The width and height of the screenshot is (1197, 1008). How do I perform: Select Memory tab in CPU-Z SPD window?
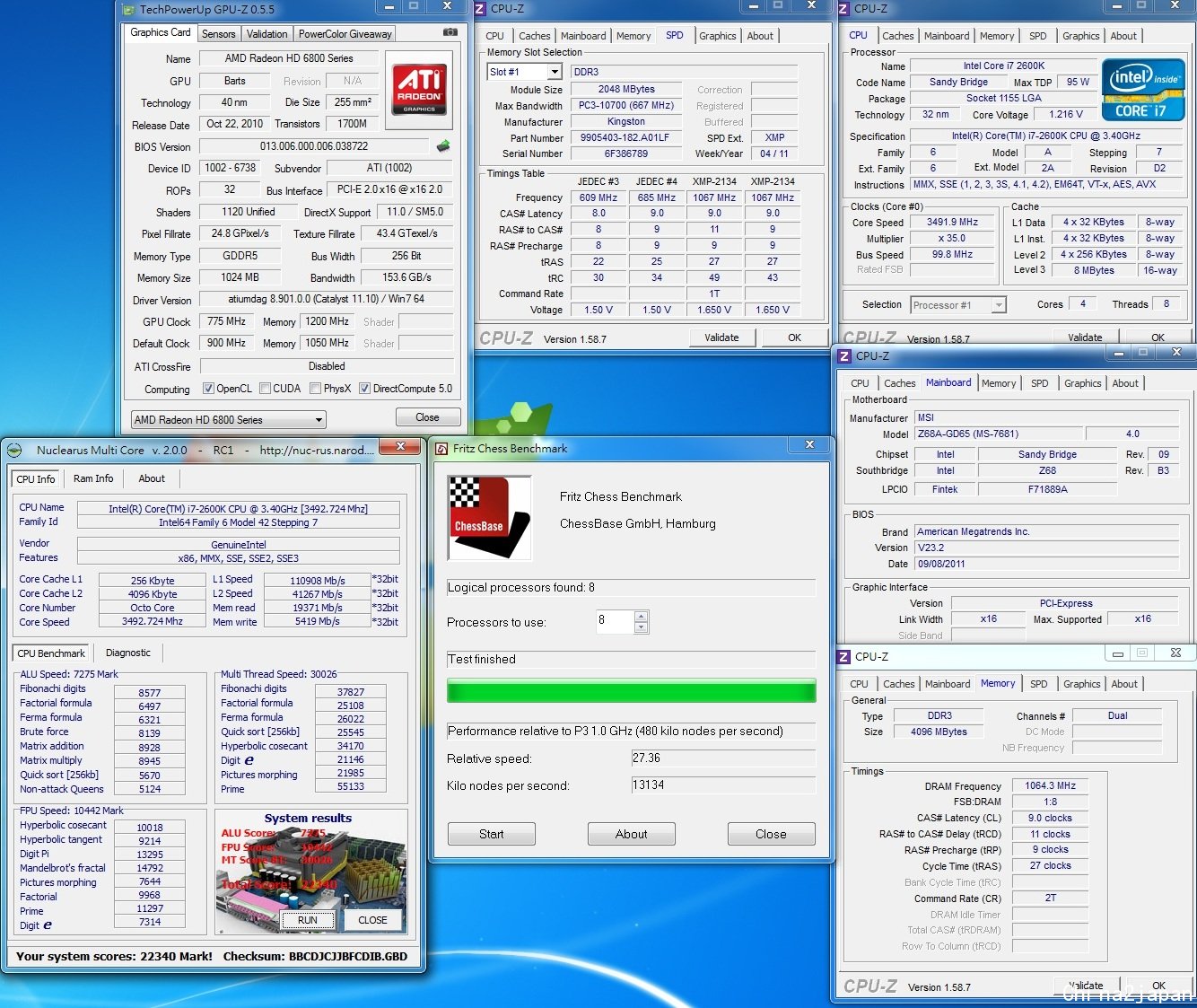click(x=633, y=36)
